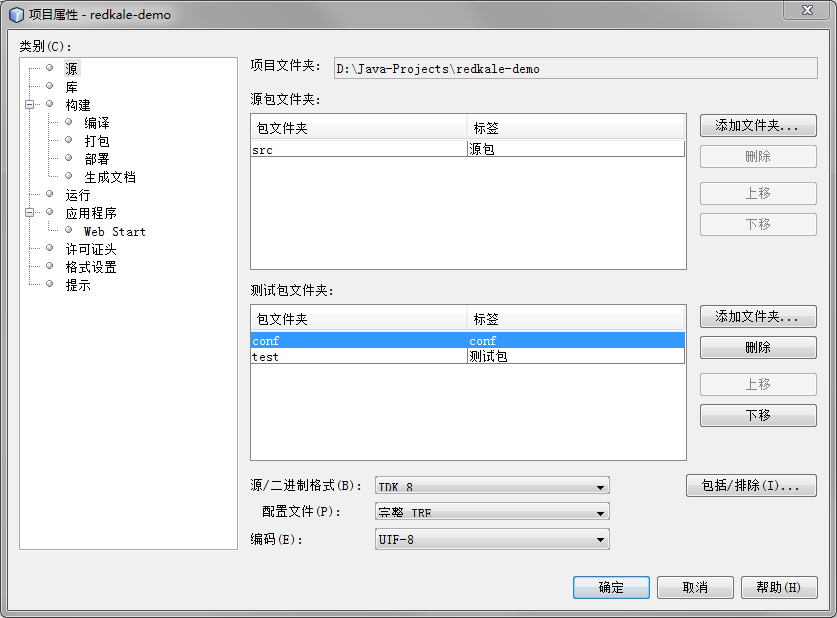This screenshot has height=618, width=837.
Task: Select the 生成文档 tree item
Action: [109, 177]
